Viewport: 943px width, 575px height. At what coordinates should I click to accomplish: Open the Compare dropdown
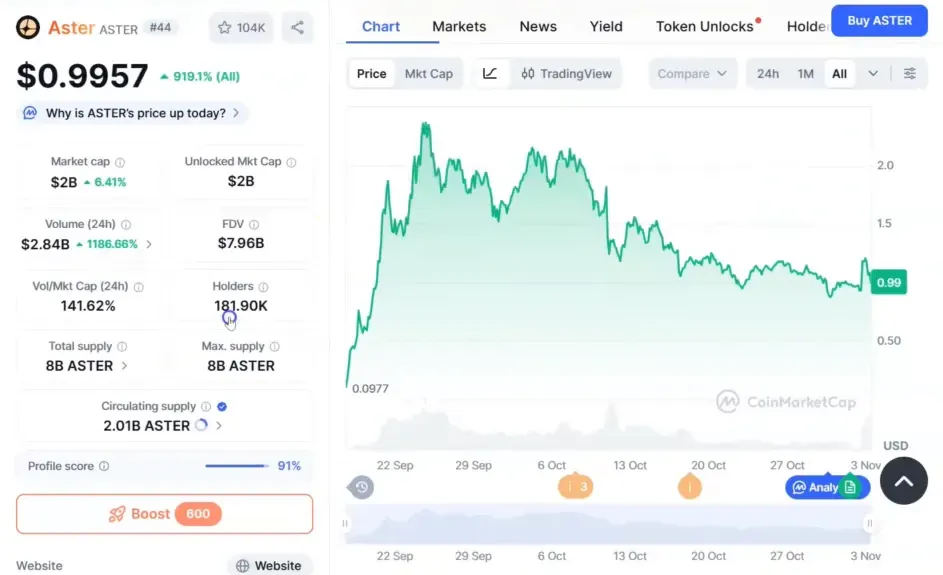click(692, 74)
